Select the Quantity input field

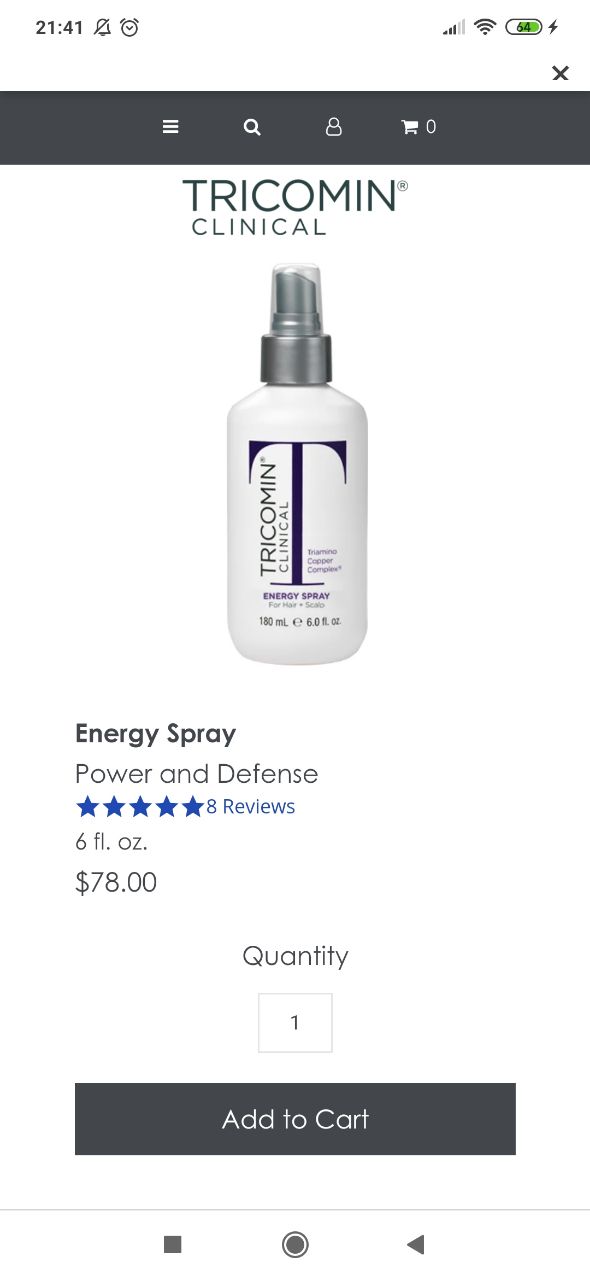[x=295, y=1022]
